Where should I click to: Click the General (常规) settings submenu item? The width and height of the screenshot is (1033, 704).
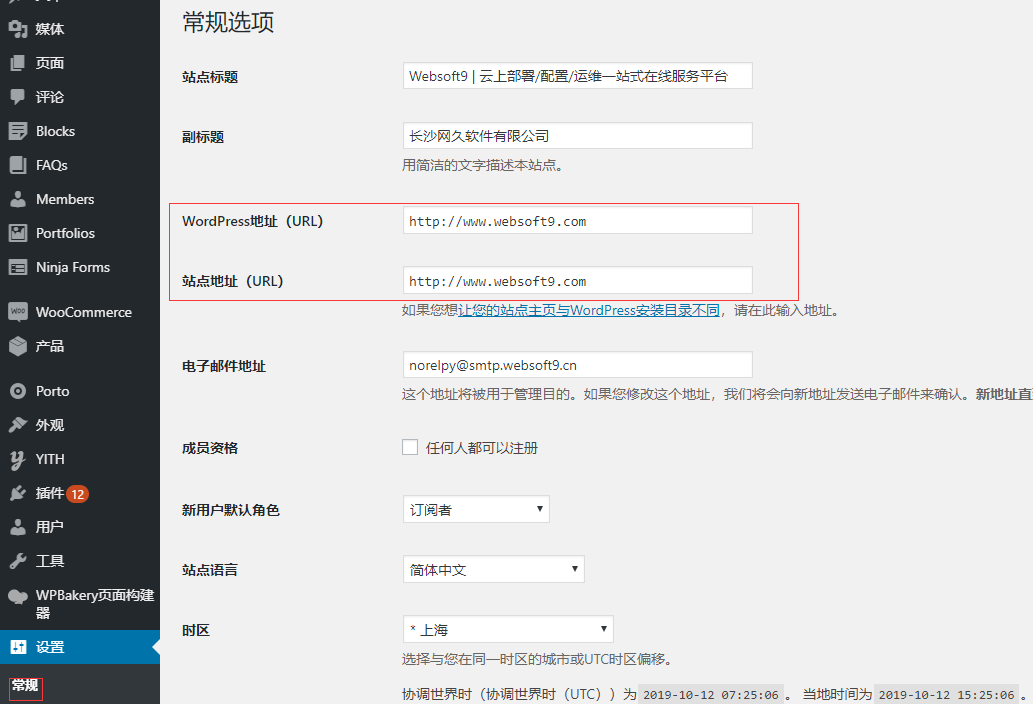pos(25,686)
